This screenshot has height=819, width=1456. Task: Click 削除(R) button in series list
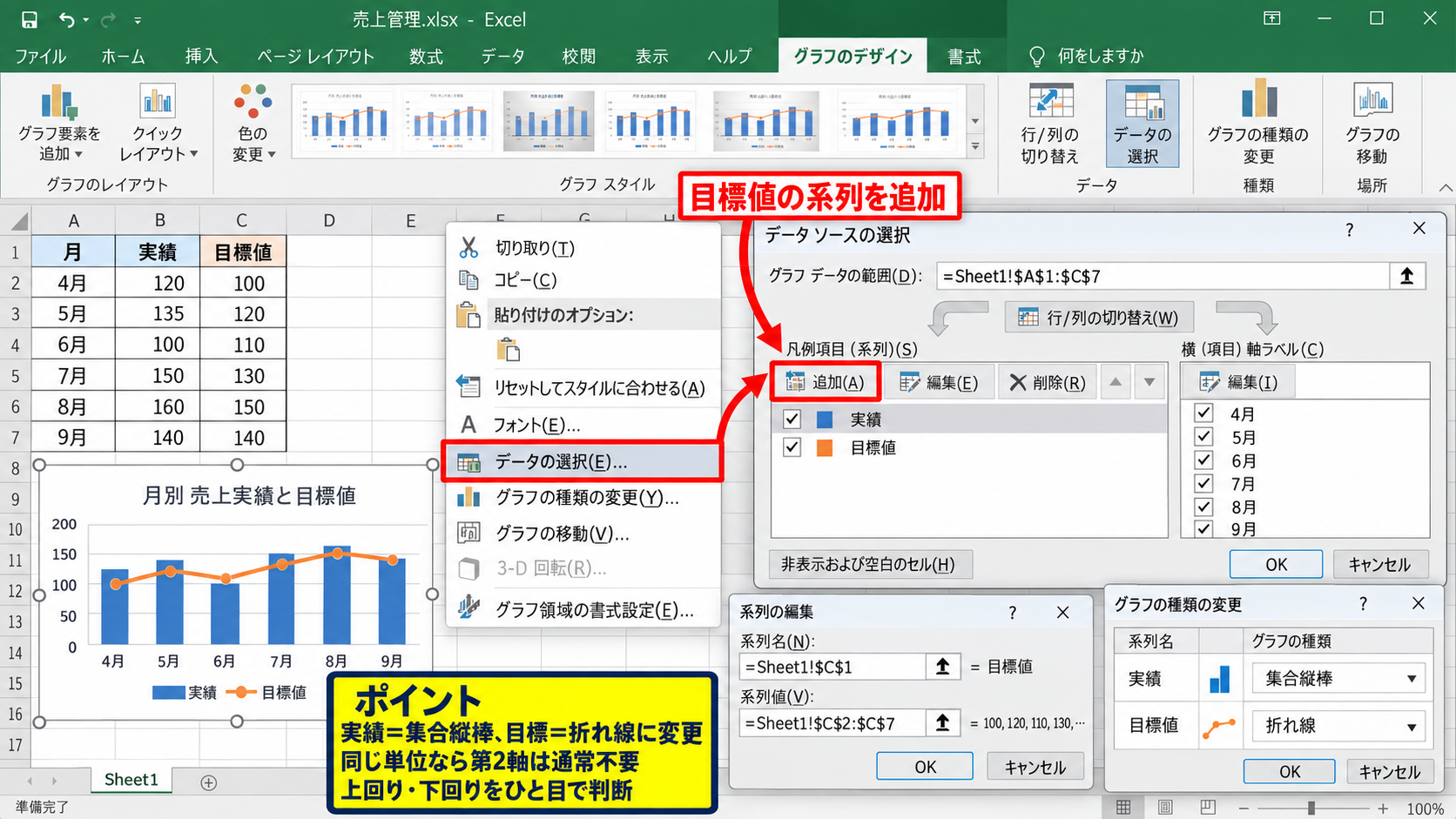[1047, 382]
